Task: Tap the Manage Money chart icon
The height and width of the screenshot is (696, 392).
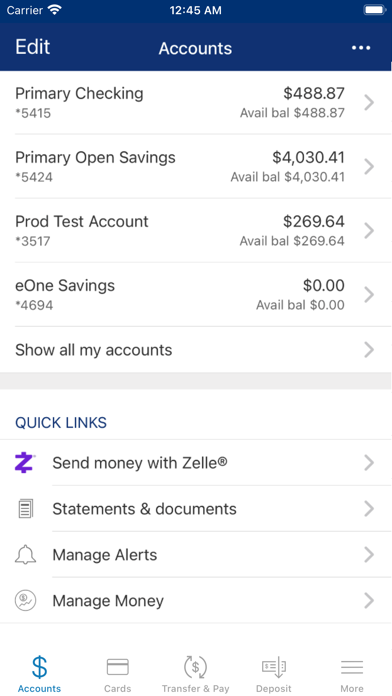Action: point(25,601)
